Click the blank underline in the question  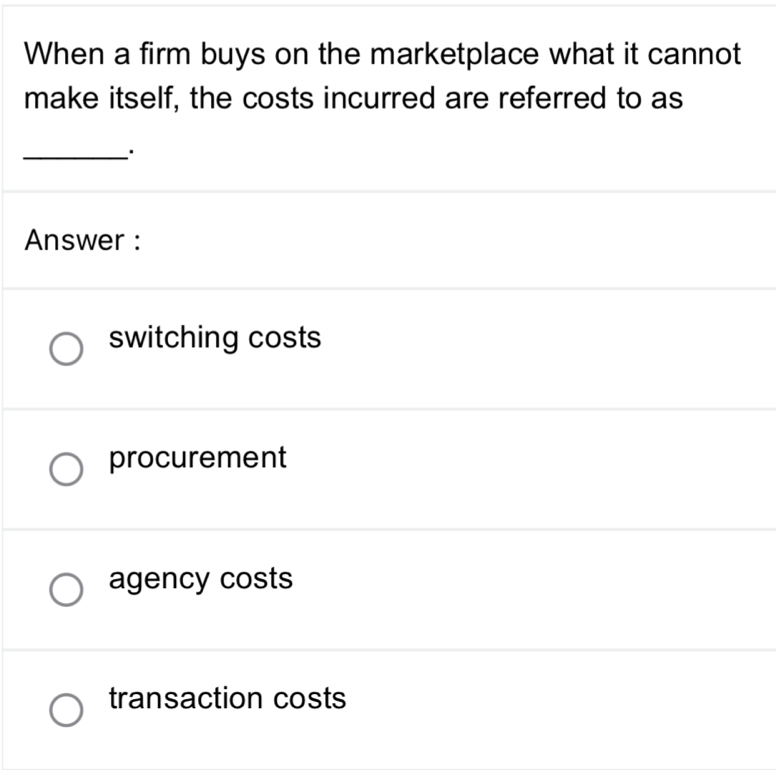coord(74,153)
